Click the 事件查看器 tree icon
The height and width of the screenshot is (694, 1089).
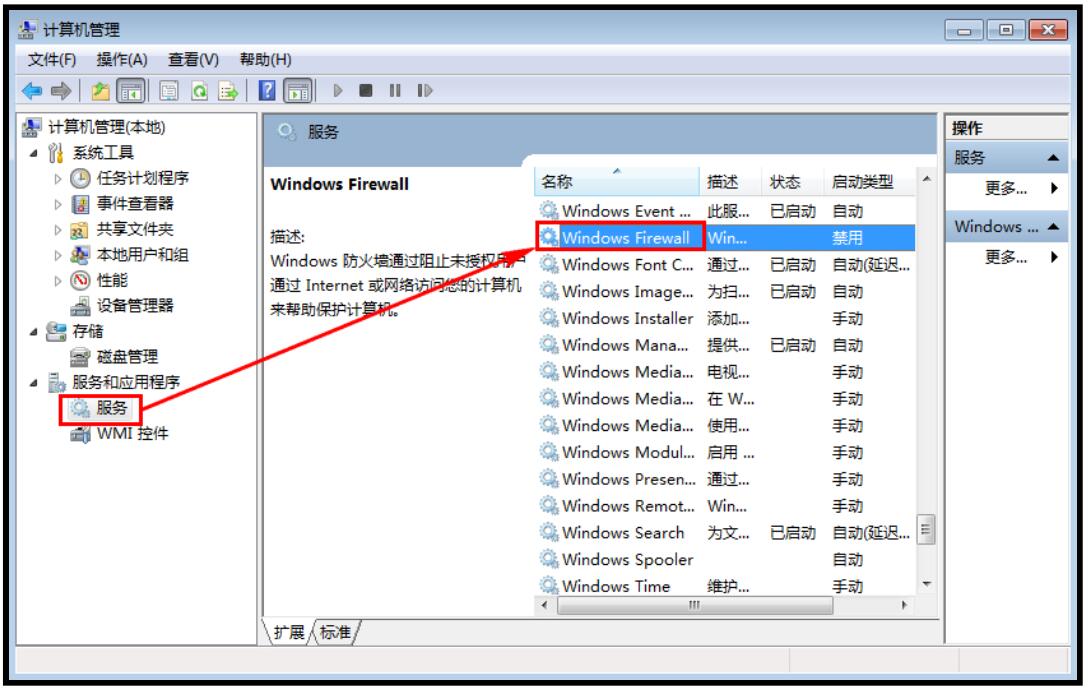point(81,204)
